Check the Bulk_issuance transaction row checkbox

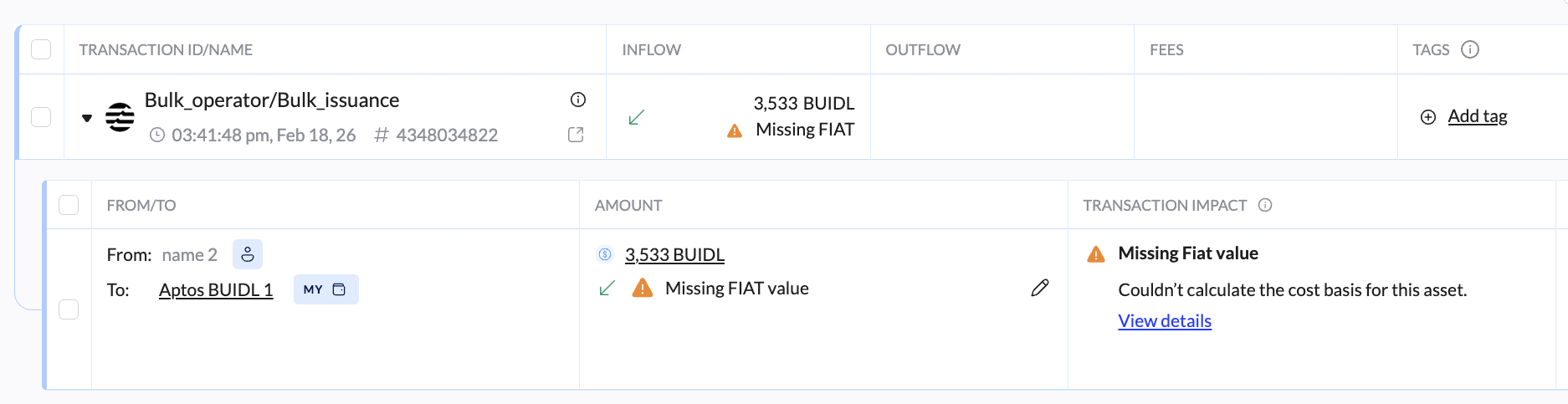(x=41, y=117)
